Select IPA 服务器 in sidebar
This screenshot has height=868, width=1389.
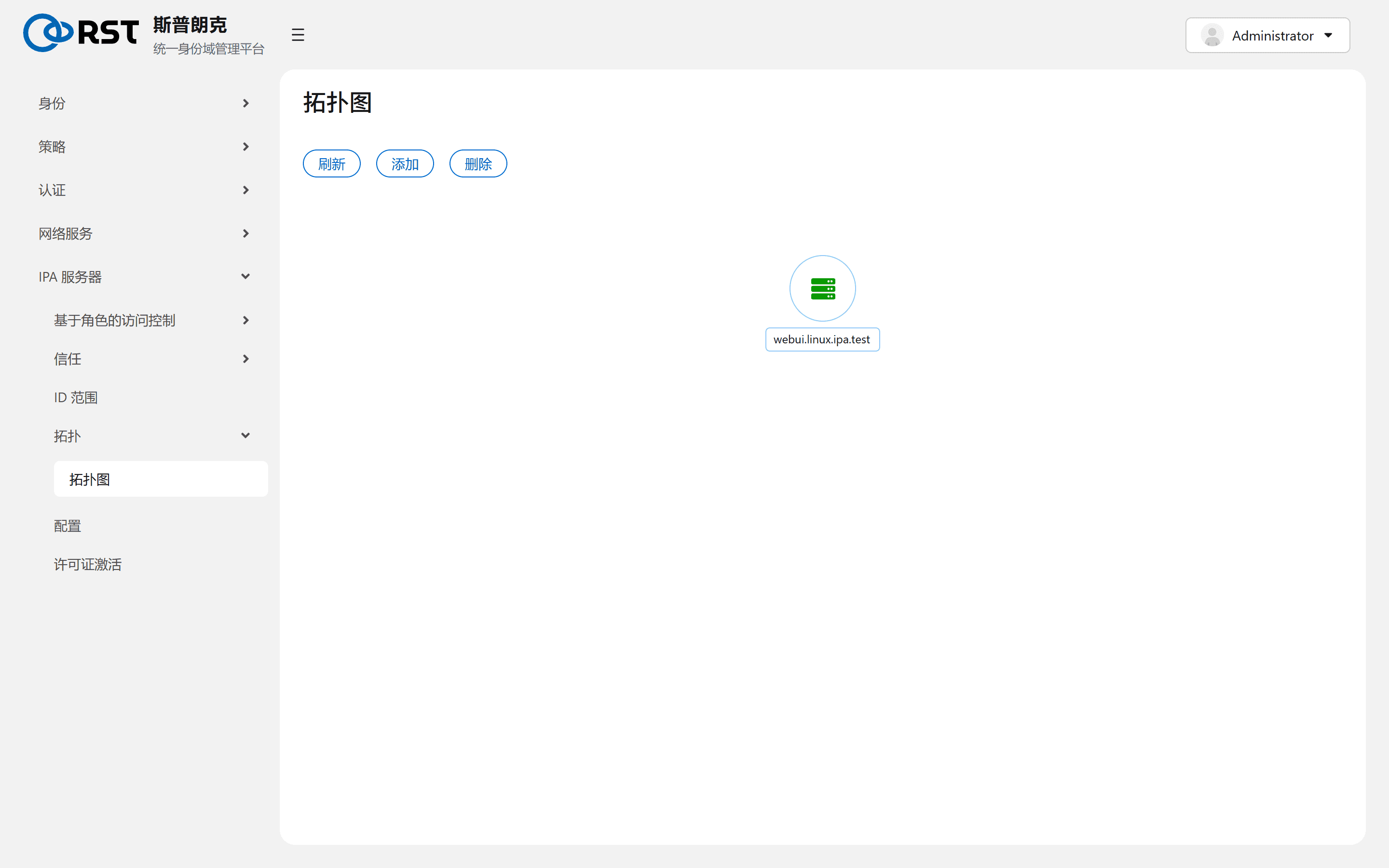70,277
